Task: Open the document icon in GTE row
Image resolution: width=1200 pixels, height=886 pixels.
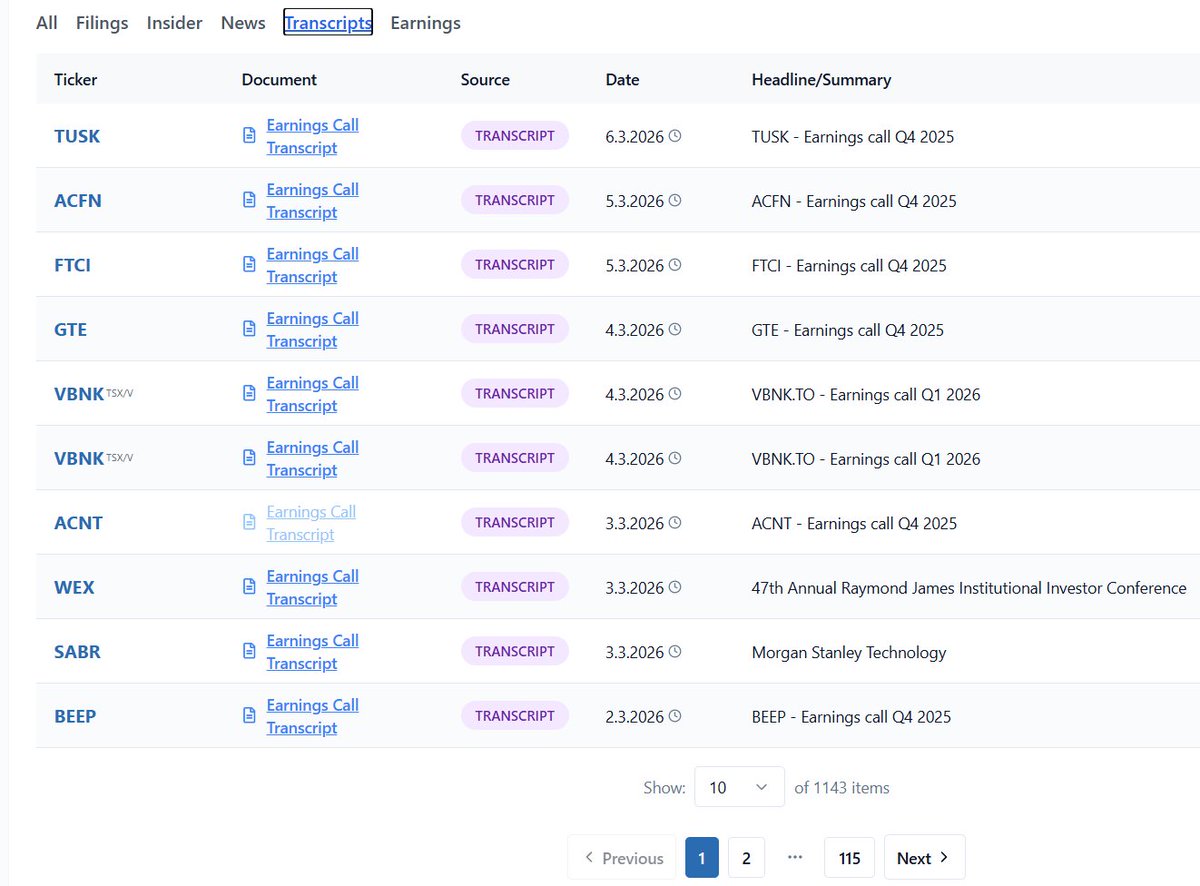Action: click(x=250, y=329)
